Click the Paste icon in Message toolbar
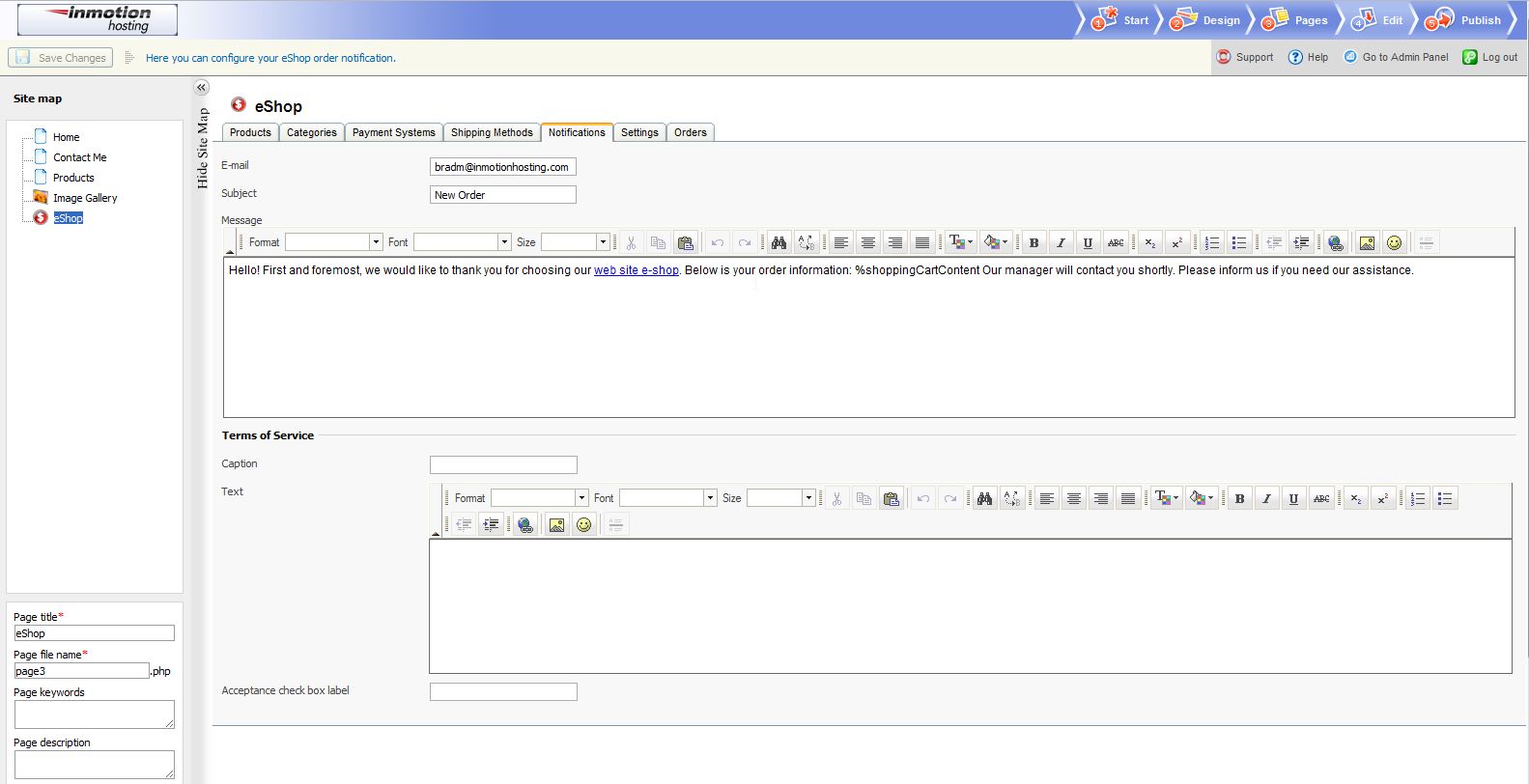 tap(685, 242)
